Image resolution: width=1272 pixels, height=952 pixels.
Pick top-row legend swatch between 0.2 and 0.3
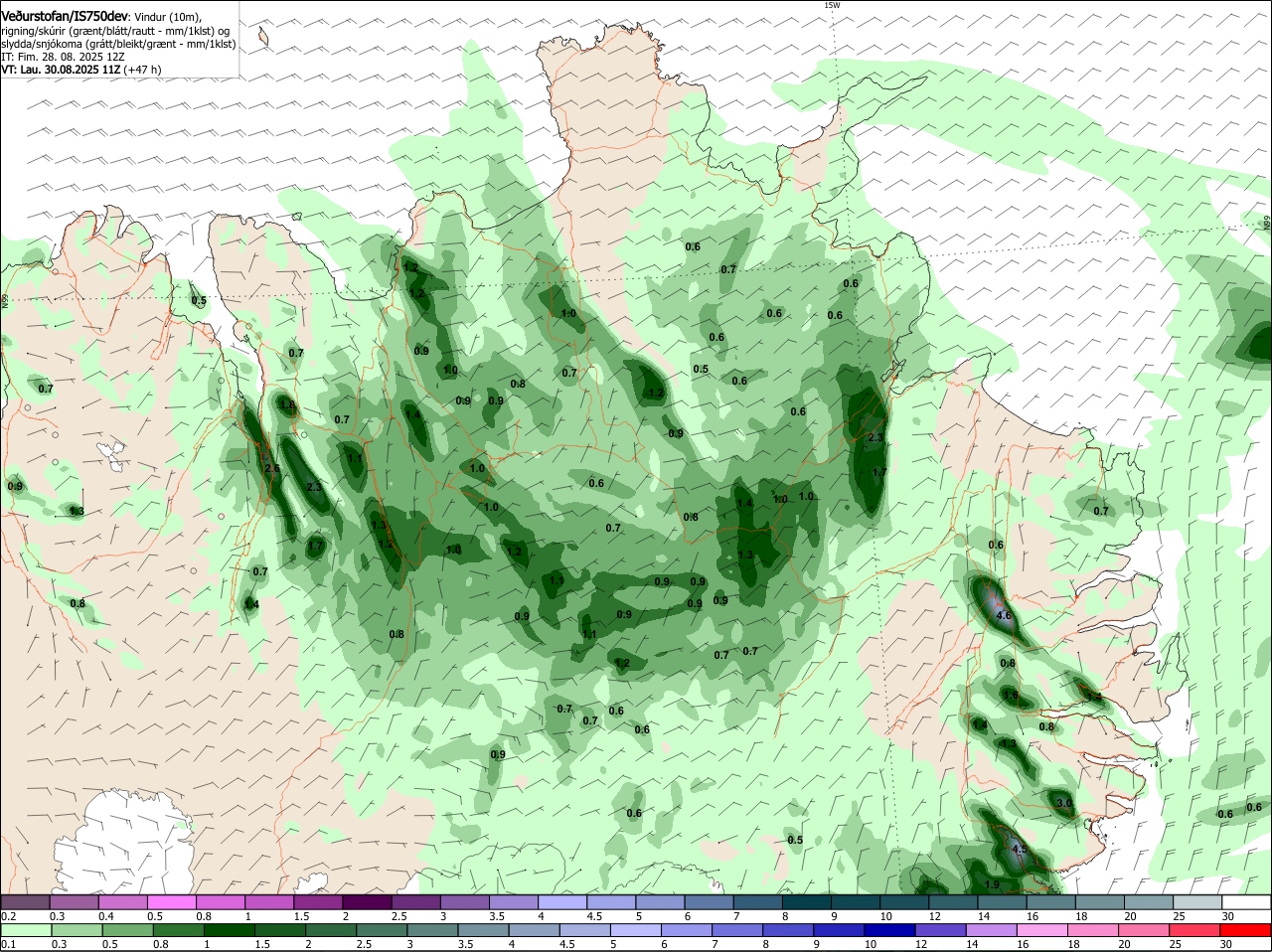pos(25,902)
